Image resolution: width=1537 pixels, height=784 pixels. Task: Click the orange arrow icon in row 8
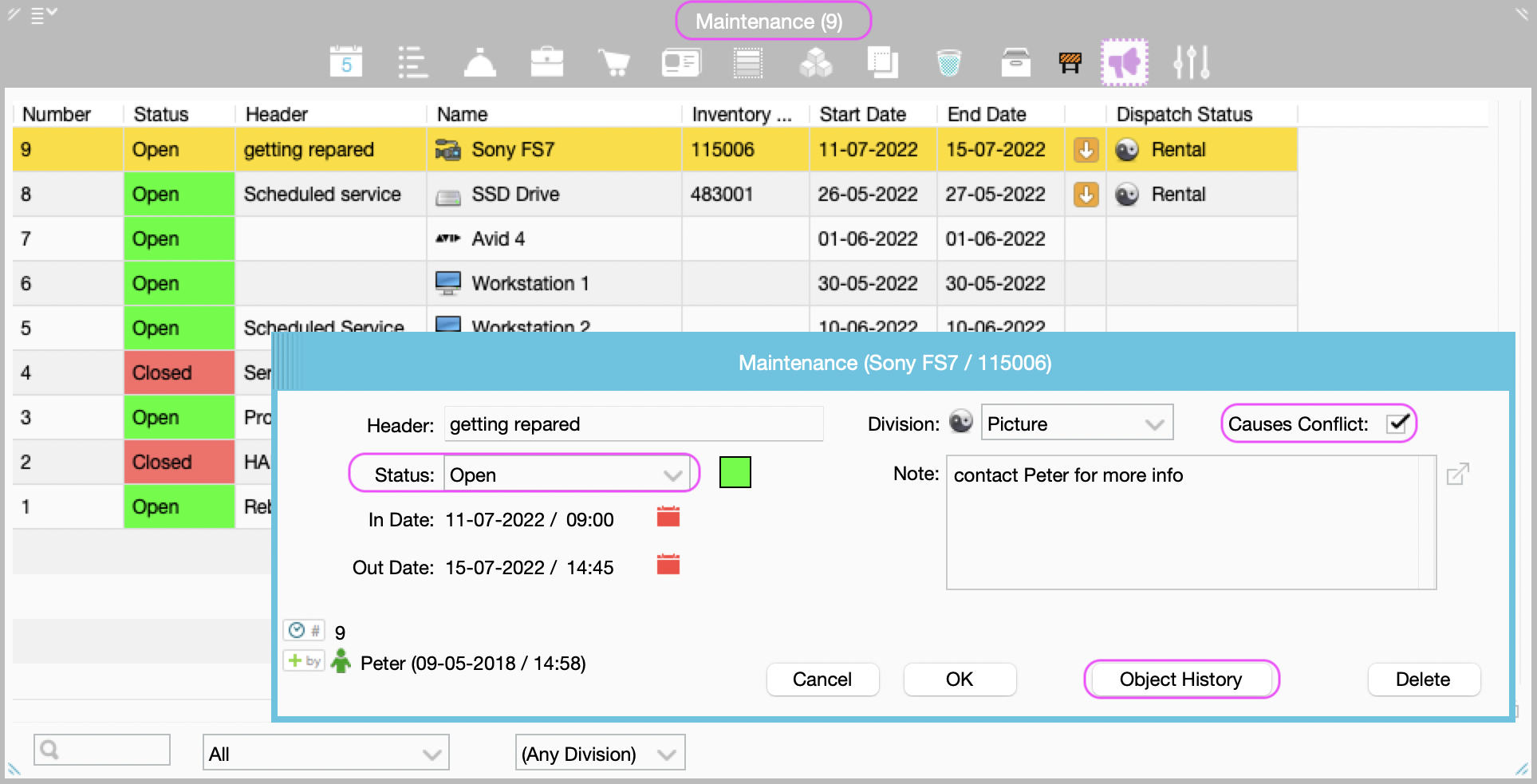1086,194
